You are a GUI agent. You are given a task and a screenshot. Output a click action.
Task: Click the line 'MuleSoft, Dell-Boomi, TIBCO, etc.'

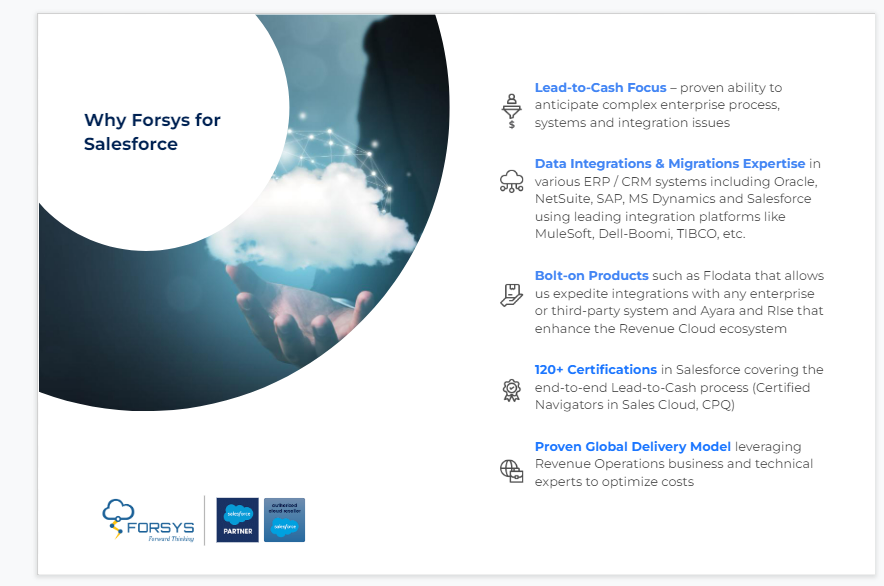pyautogui.click(x=640, y=233)
